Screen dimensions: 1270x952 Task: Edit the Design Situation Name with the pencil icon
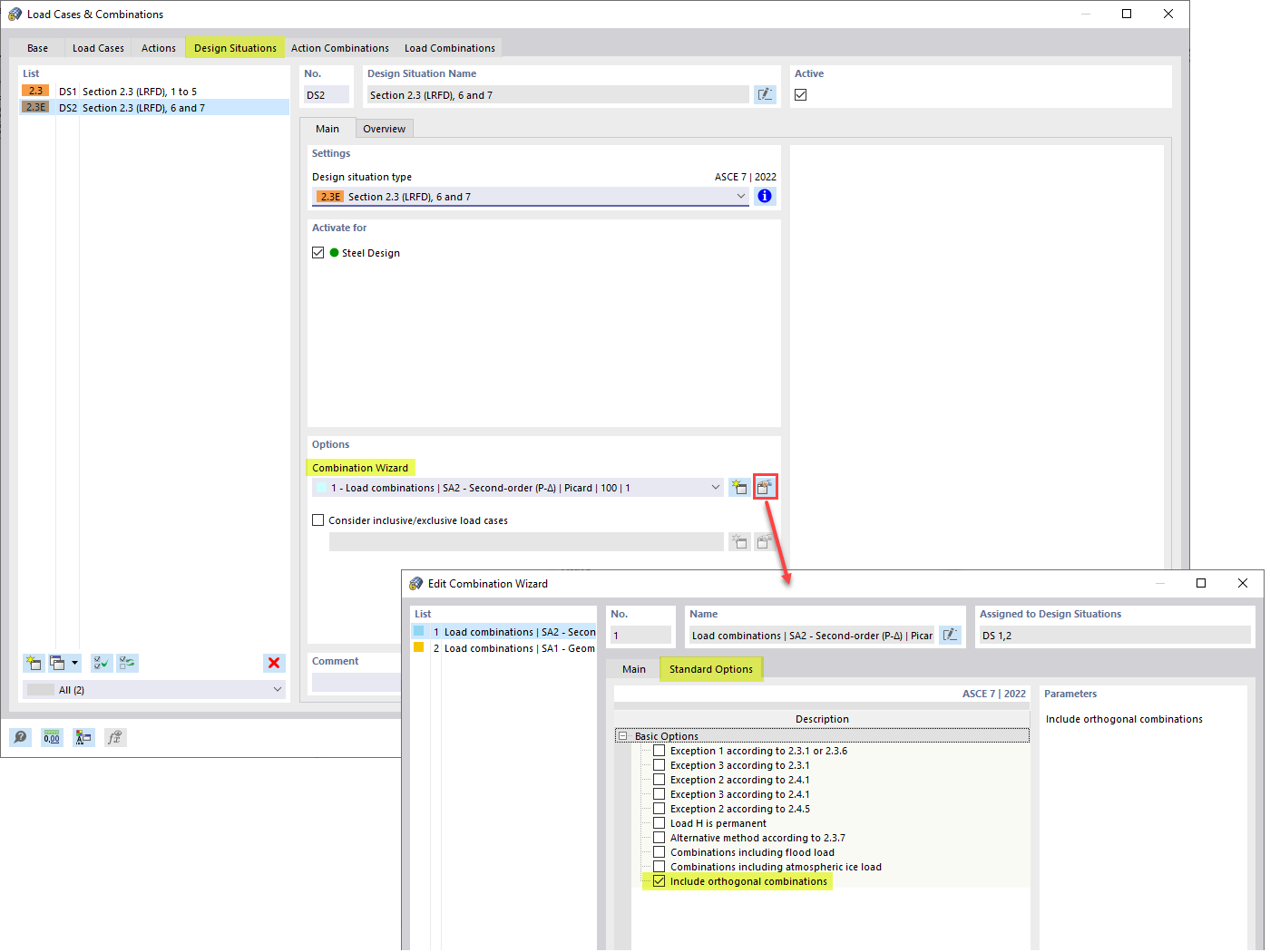[x=766, y=94]
